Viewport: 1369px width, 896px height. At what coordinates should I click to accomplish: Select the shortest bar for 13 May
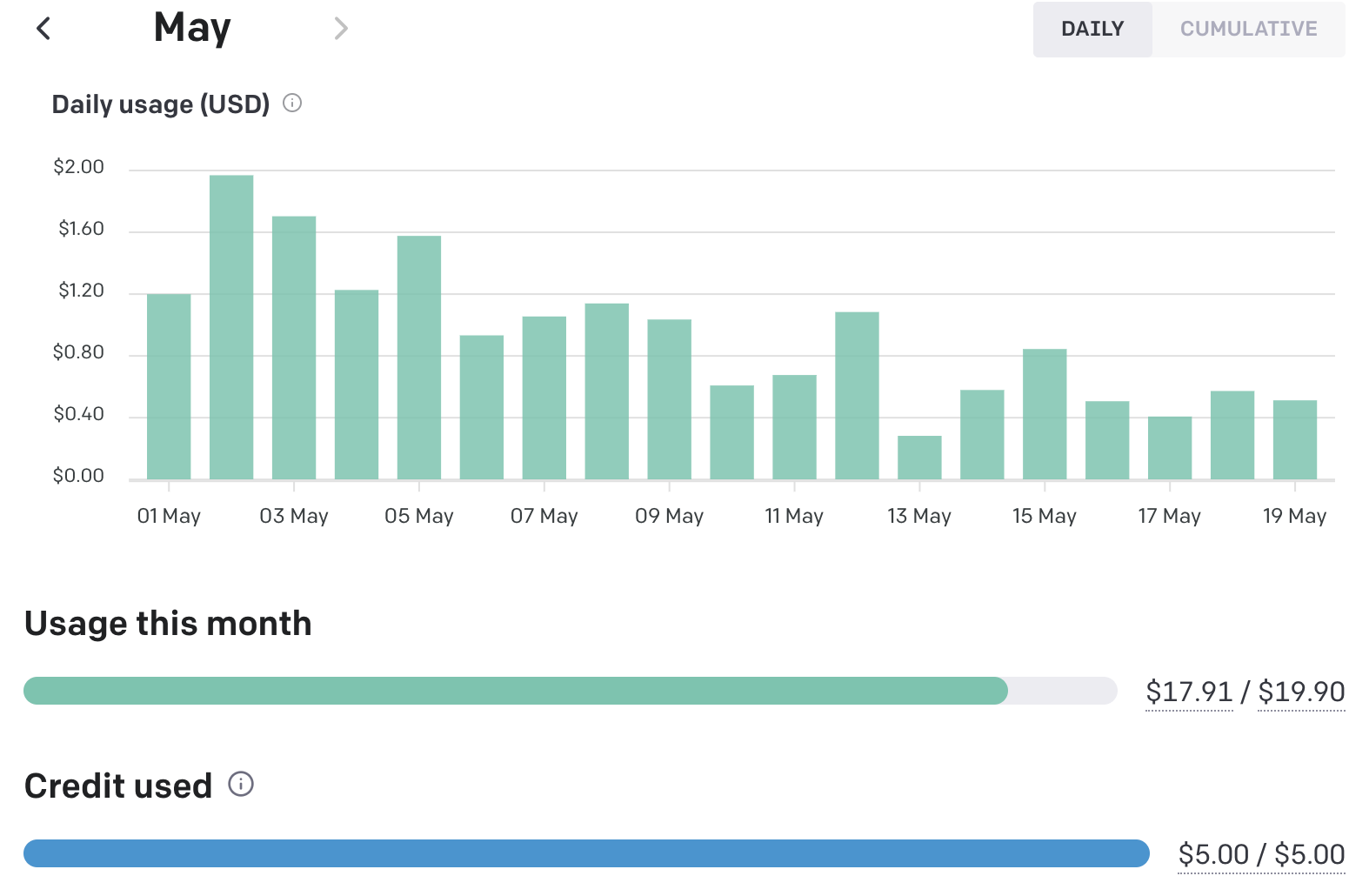pos(919,458)
